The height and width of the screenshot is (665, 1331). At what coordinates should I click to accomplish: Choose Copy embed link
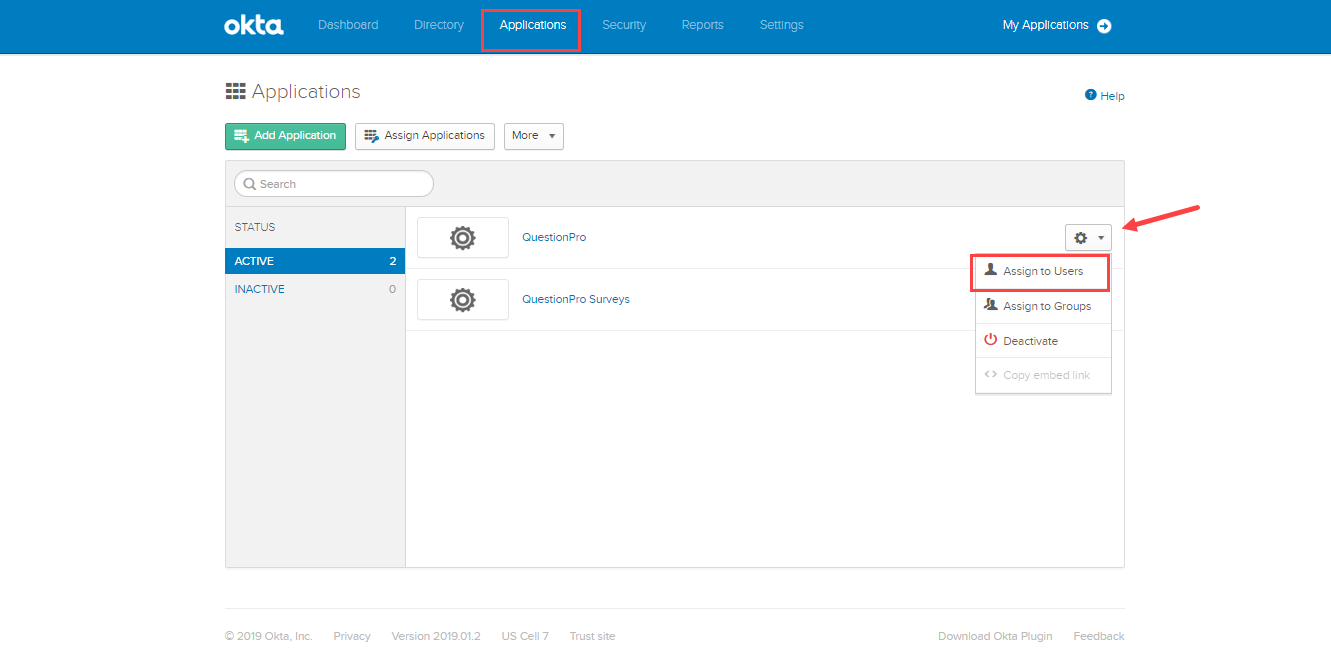1043,375
